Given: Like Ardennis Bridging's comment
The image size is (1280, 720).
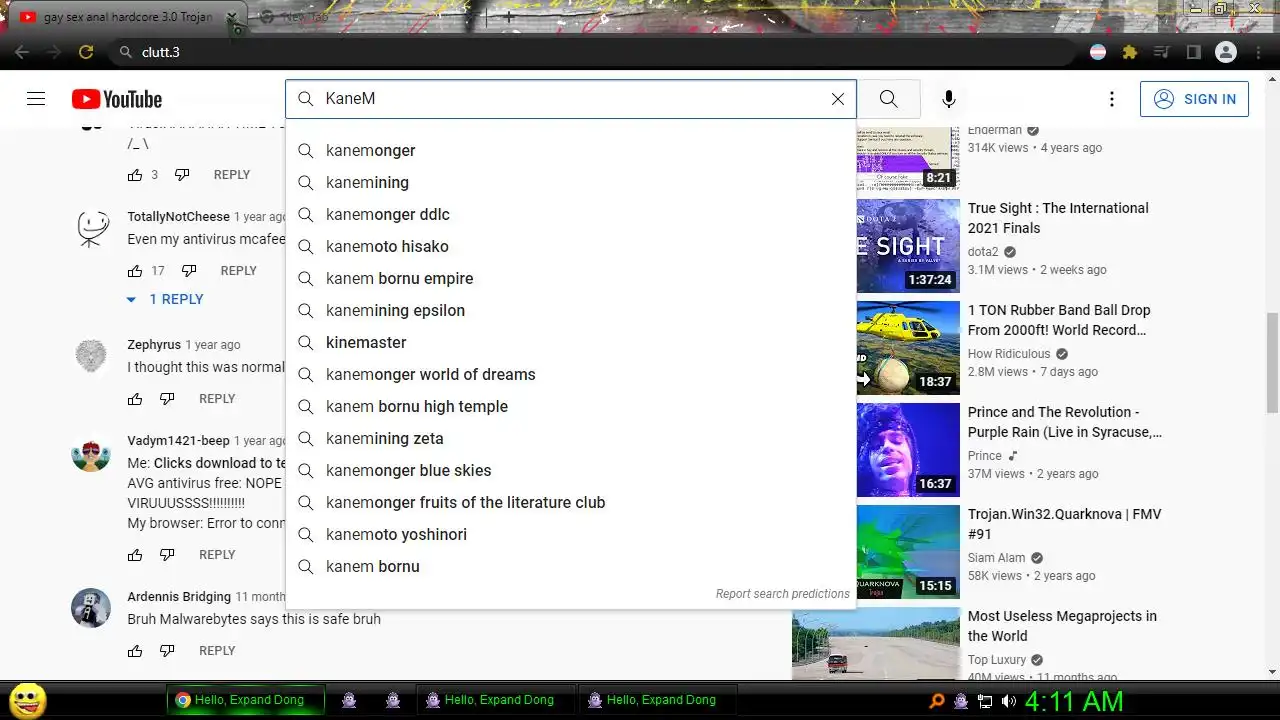Looking at the screenshot, I should [135, 651].
